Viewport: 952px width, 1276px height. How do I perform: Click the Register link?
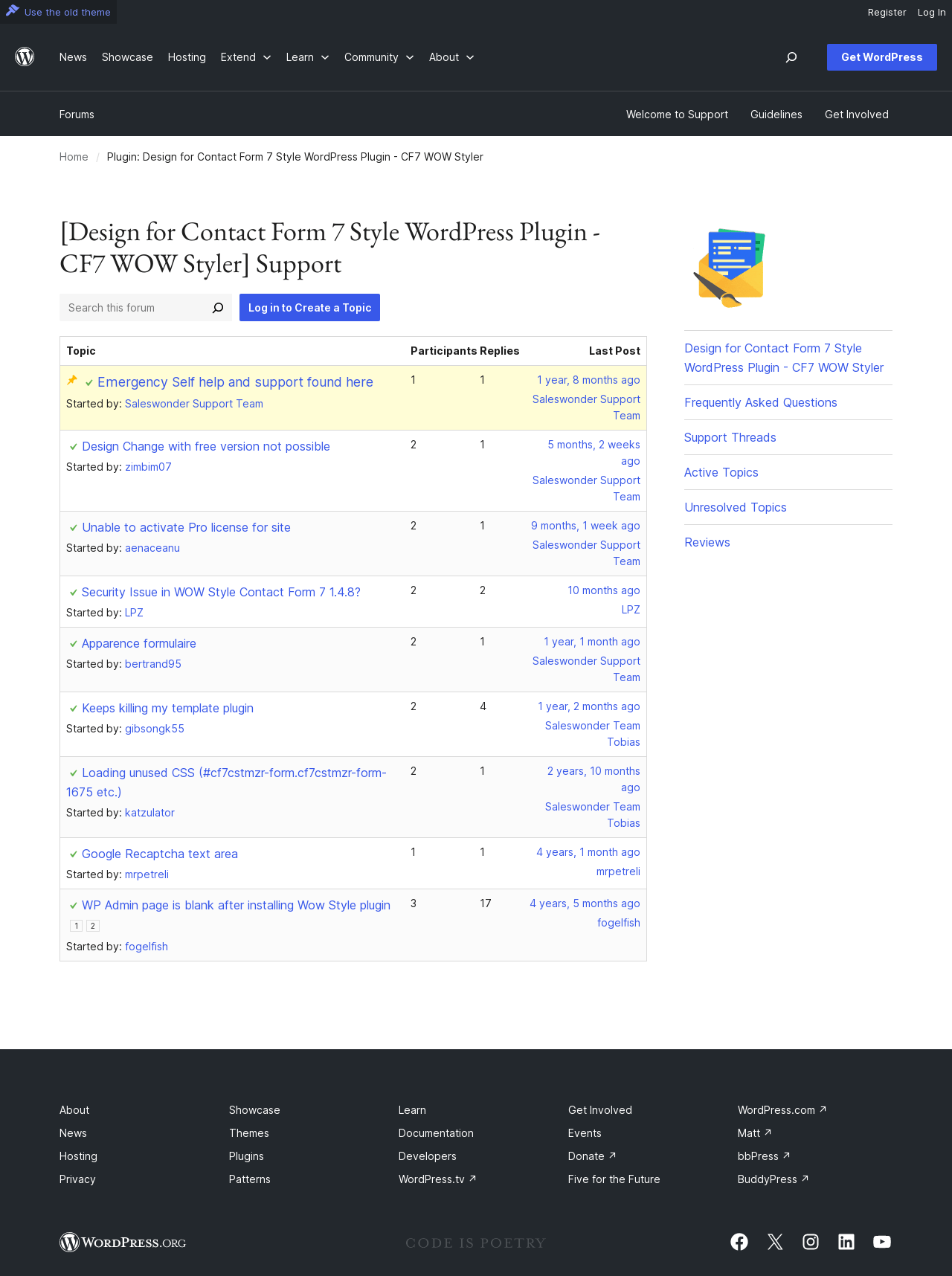pyautogui.click(x=887, y=12)
